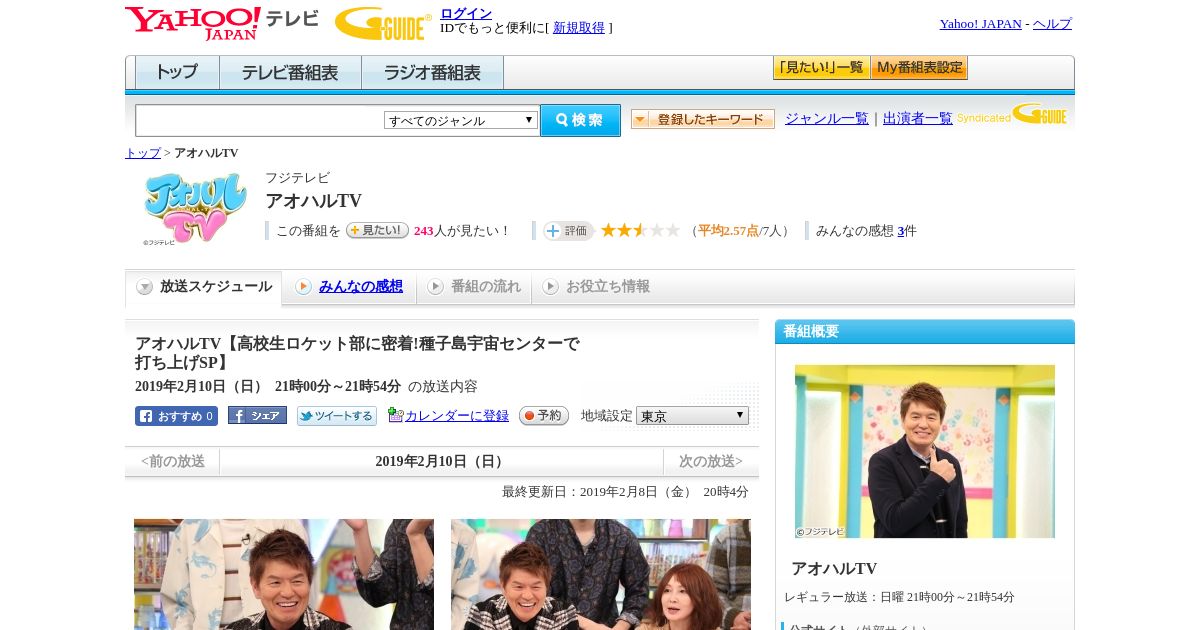This screenshot has height=630, width=1200.
Task: Select the お役立ち情報 tab
Action: coord(596,287)
